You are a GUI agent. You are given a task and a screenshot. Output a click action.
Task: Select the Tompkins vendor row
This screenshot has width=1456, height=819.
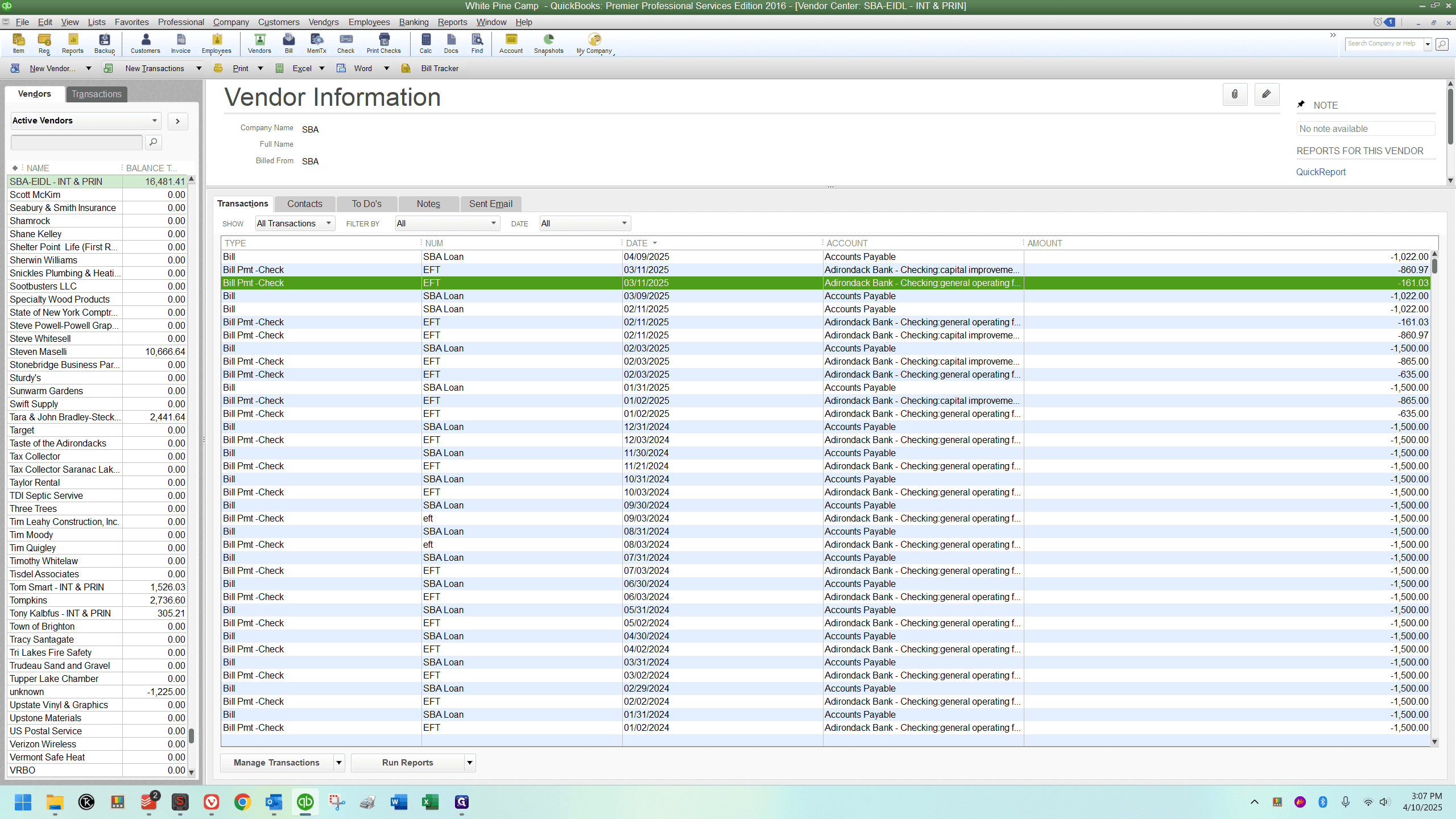97,600
